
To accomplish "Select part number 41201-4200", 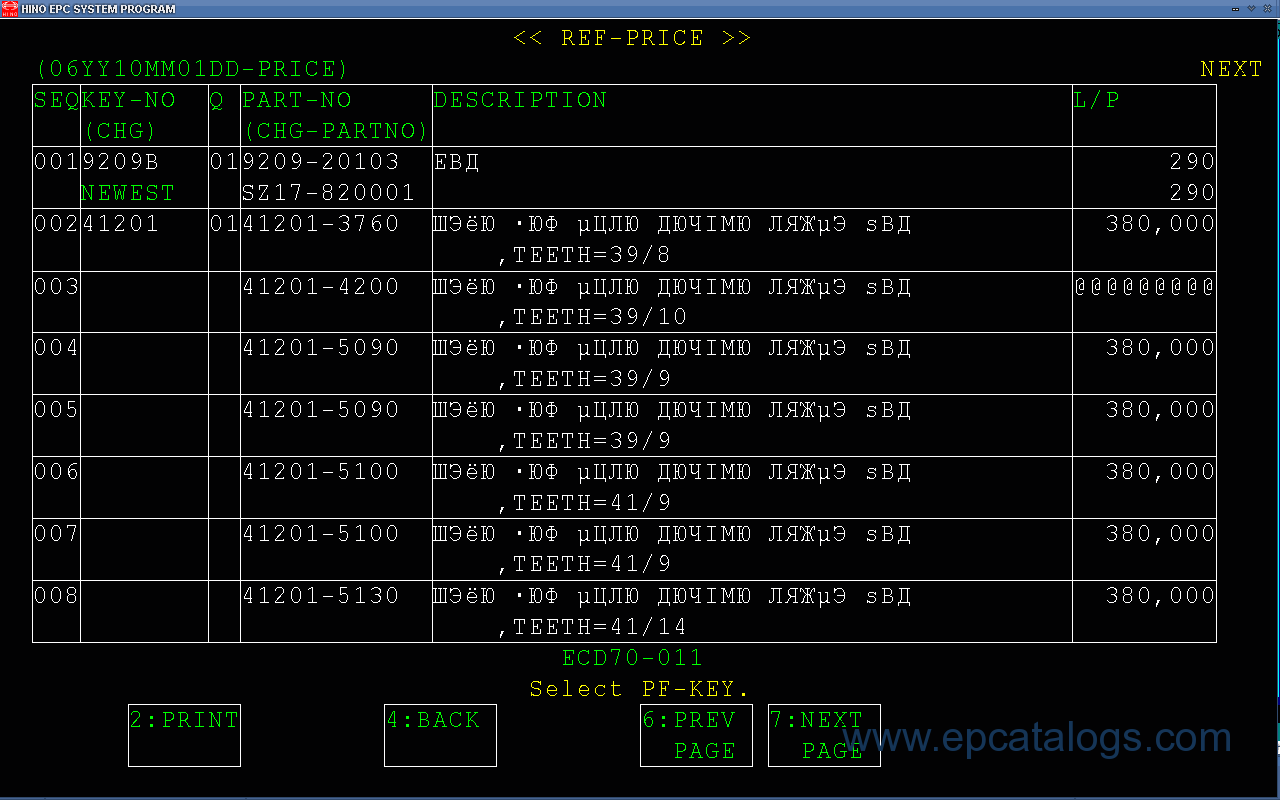I will coord(321,286).
